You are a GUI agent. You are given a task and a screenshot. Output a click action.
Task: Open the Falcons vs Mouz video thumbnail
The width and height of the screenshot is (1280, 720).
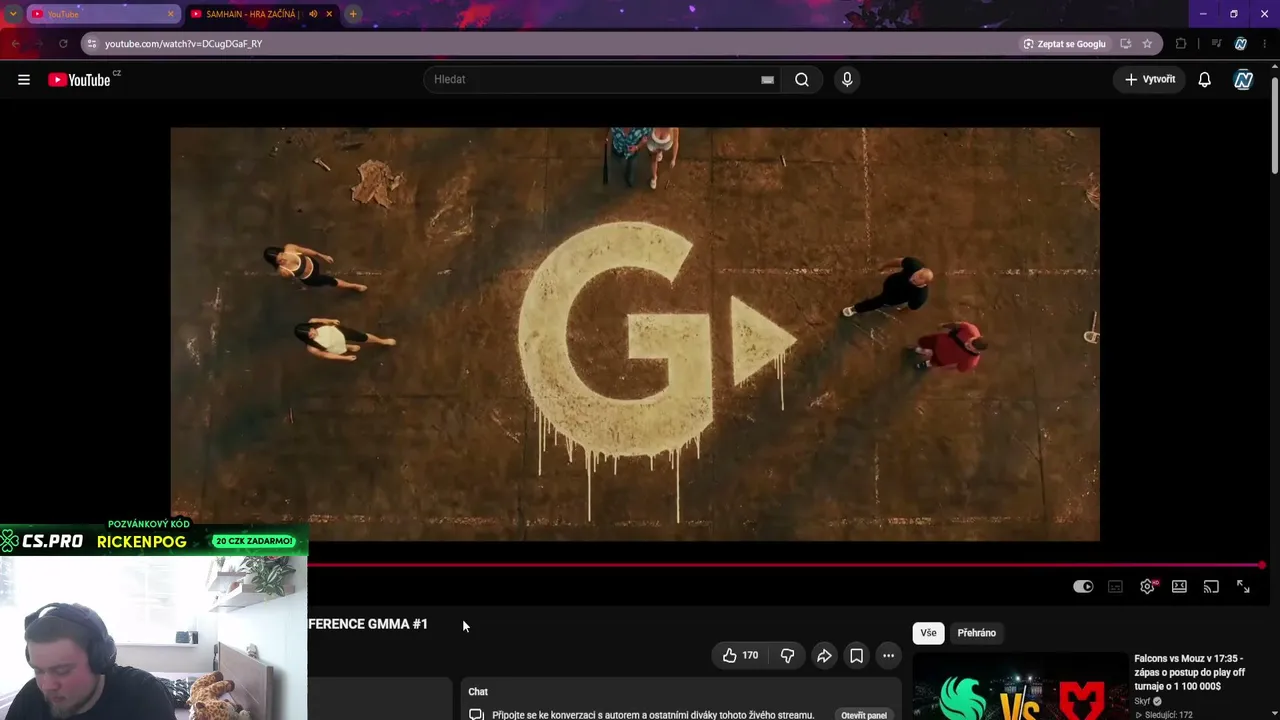pyautogui.click(x=1020, y=687)
